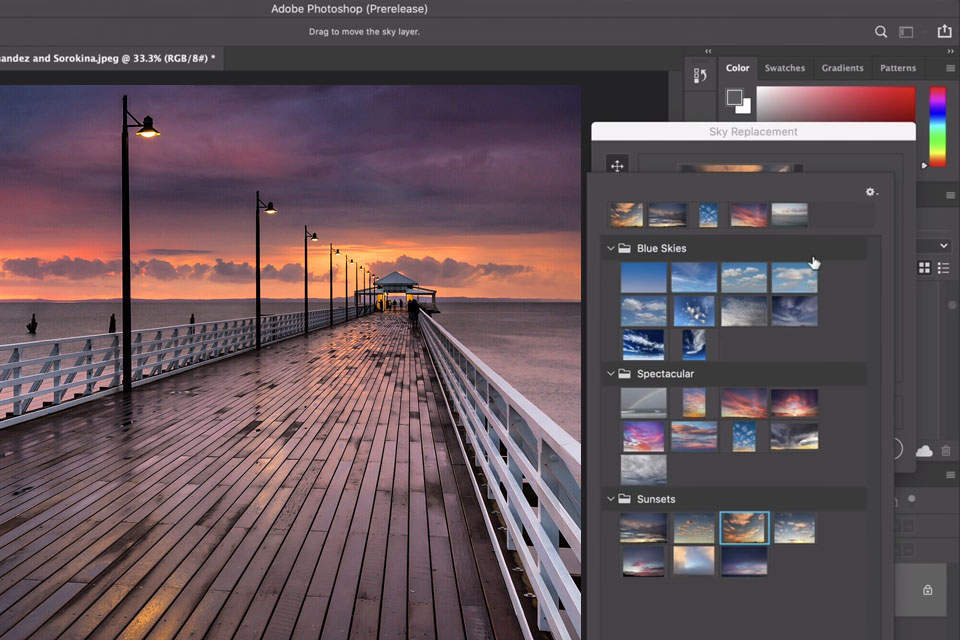Click the white background color swatch

pos(745,108)
